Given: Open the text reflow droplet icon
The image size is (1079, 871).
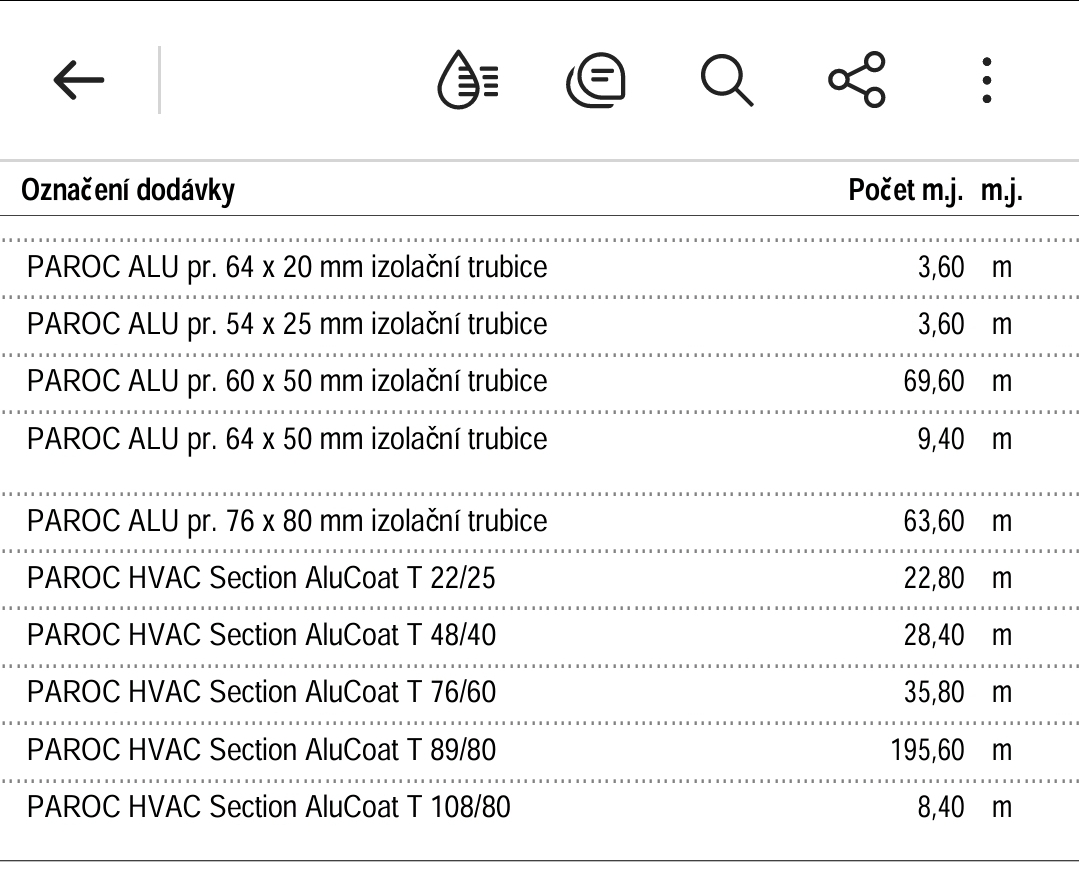Looking at the screenshot, I should click(x=468, y=80).
